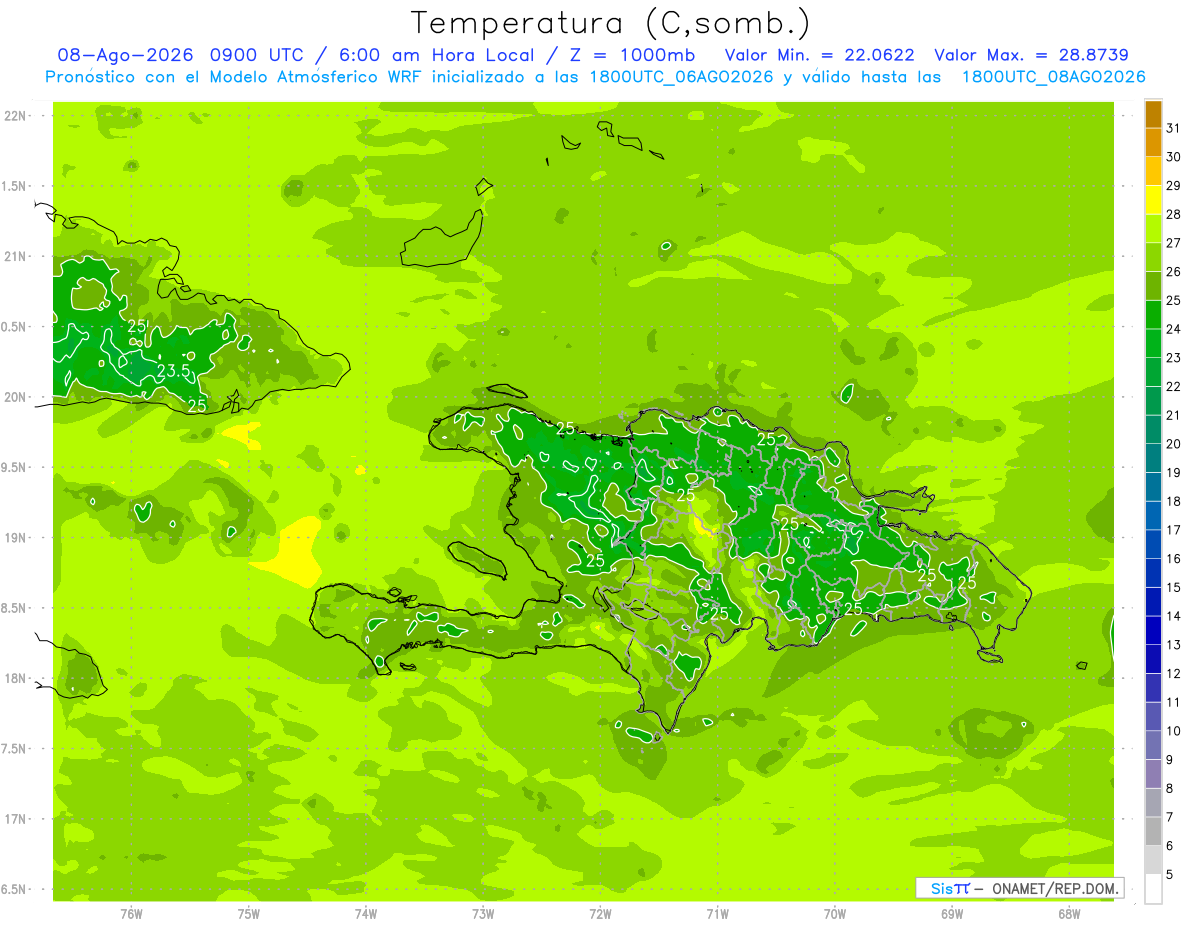
Task: Click the colorbar label "27"
Action: pos(1174,243)
